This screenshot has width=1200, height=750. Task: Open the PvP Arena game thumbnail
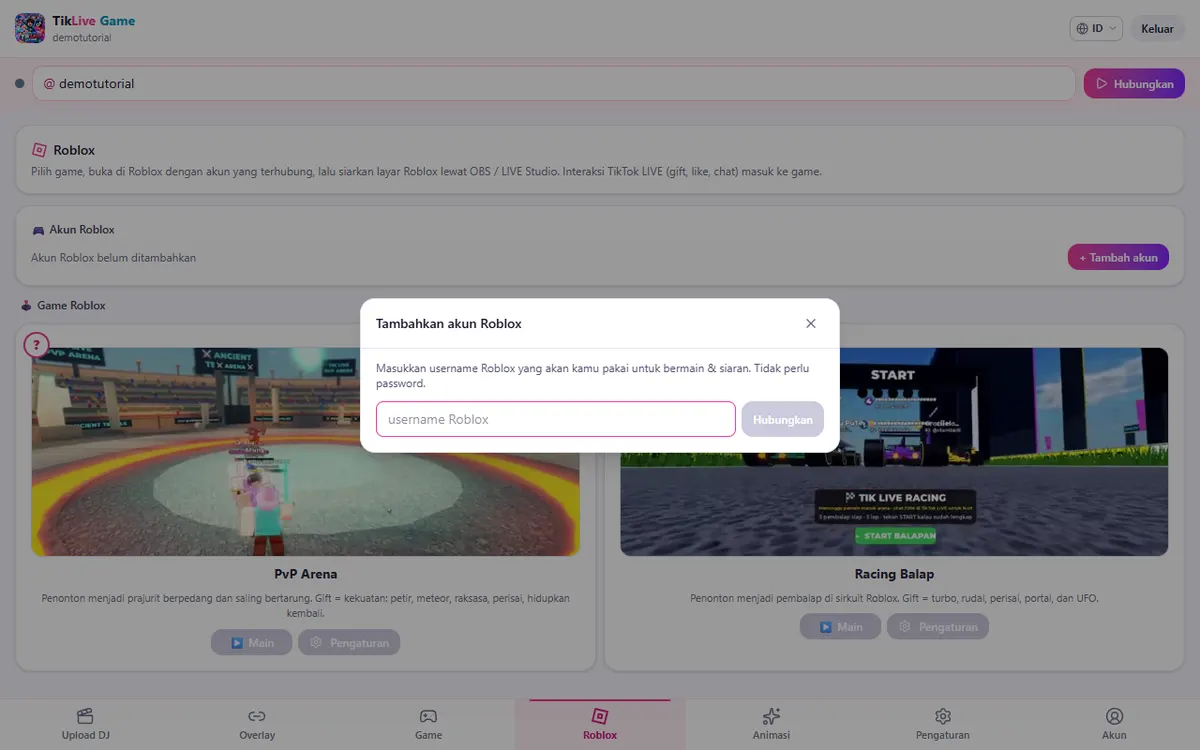(x=305, y=452)
